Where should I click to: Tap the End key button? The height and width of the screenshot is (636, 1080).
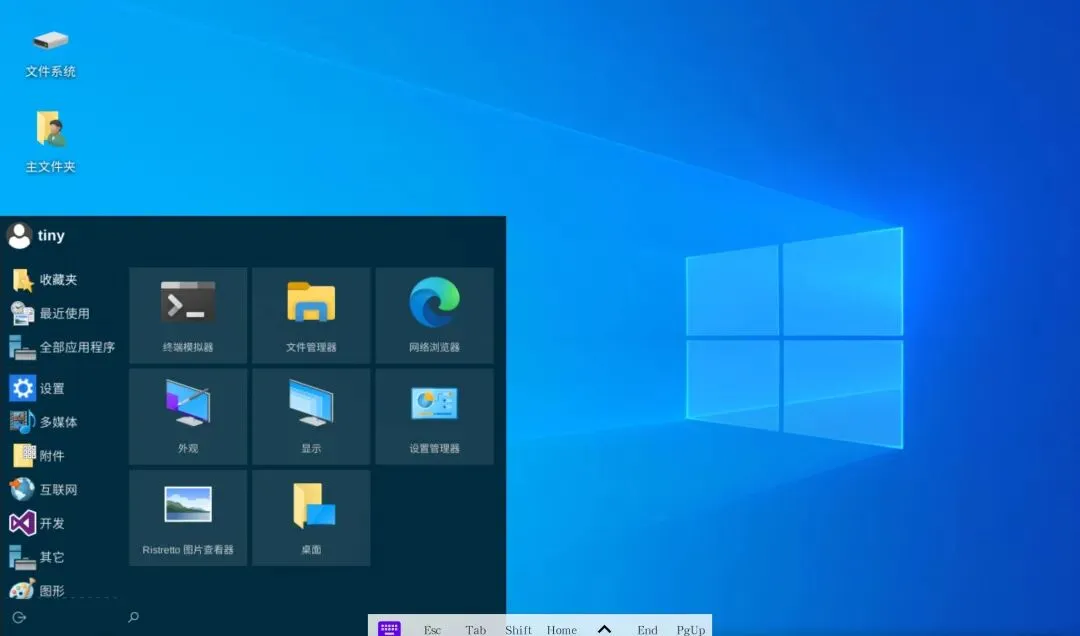pos(647,630)
